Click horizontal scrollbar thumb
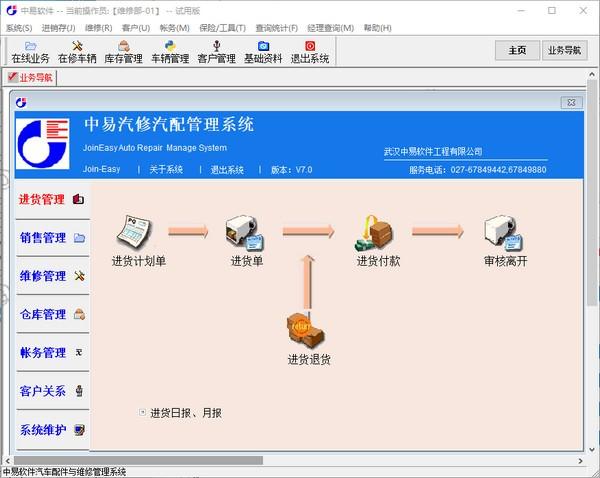The image size is (600, 478). (139, 460)
